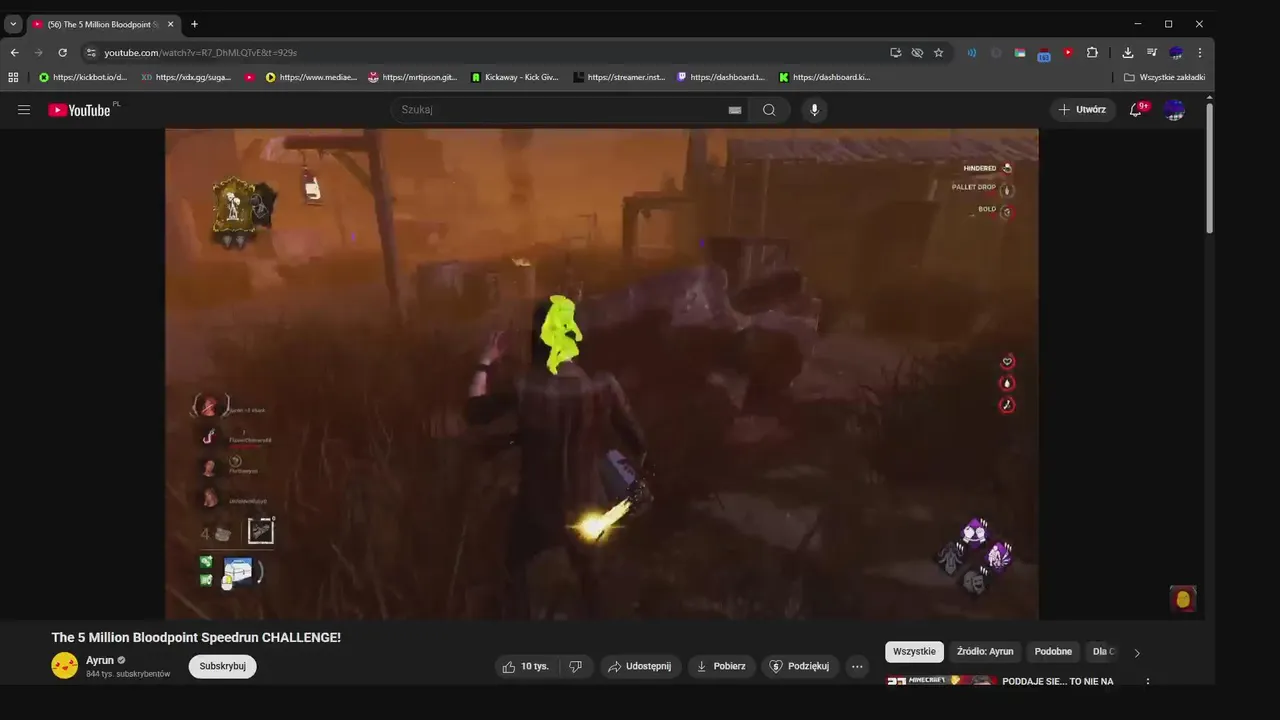The height and width of the screenshot is (720, 1280).
Task: Subscribe to Ayrun with Subskrybuj
Action: (x=222, y=666)
